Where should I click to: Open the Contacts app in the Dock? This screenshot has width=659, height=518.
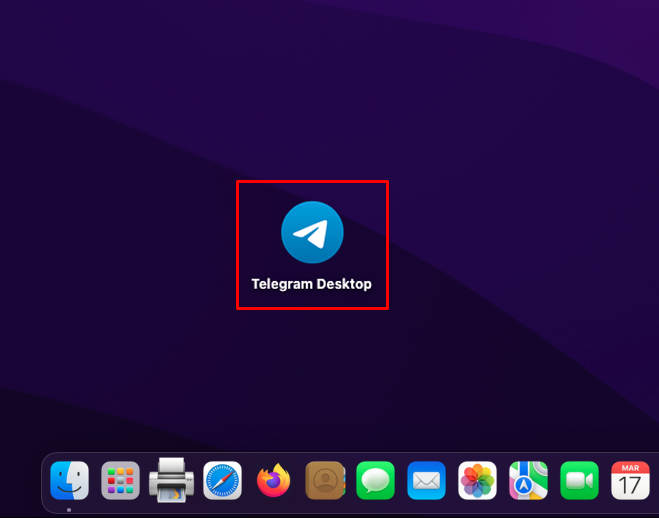tap(325, 481)
